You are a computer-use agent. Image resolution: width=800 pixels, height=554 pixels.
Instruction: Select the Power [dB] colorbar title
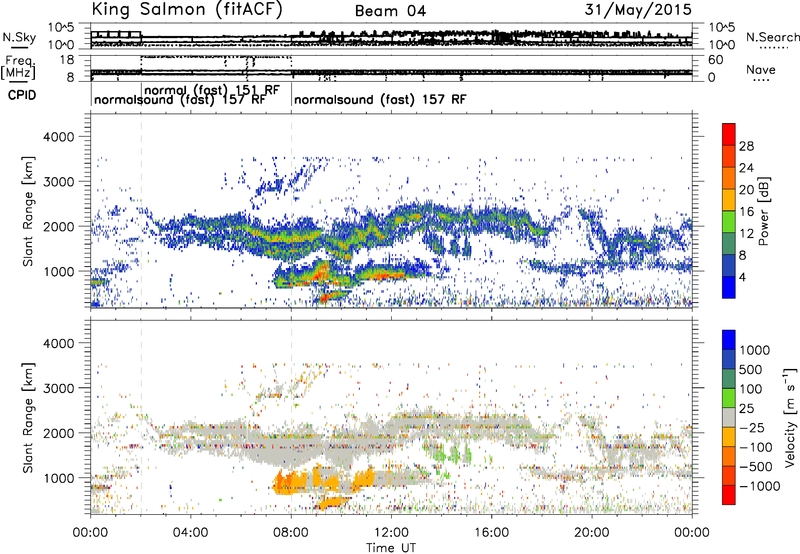tap(764, 211)
